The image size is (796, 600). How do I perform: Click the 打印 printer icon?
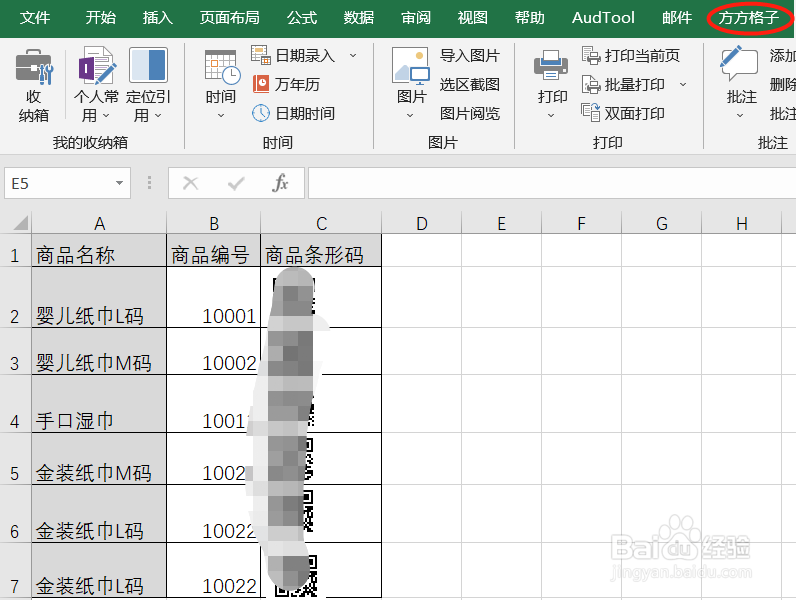click(x=551, y=65)
